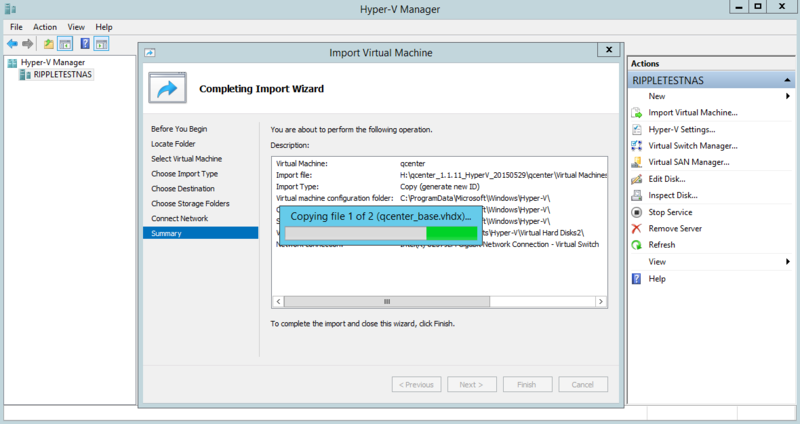
Task: Click the RIPPLETESTNAS server icon in tree
Action: pos(25,74)
